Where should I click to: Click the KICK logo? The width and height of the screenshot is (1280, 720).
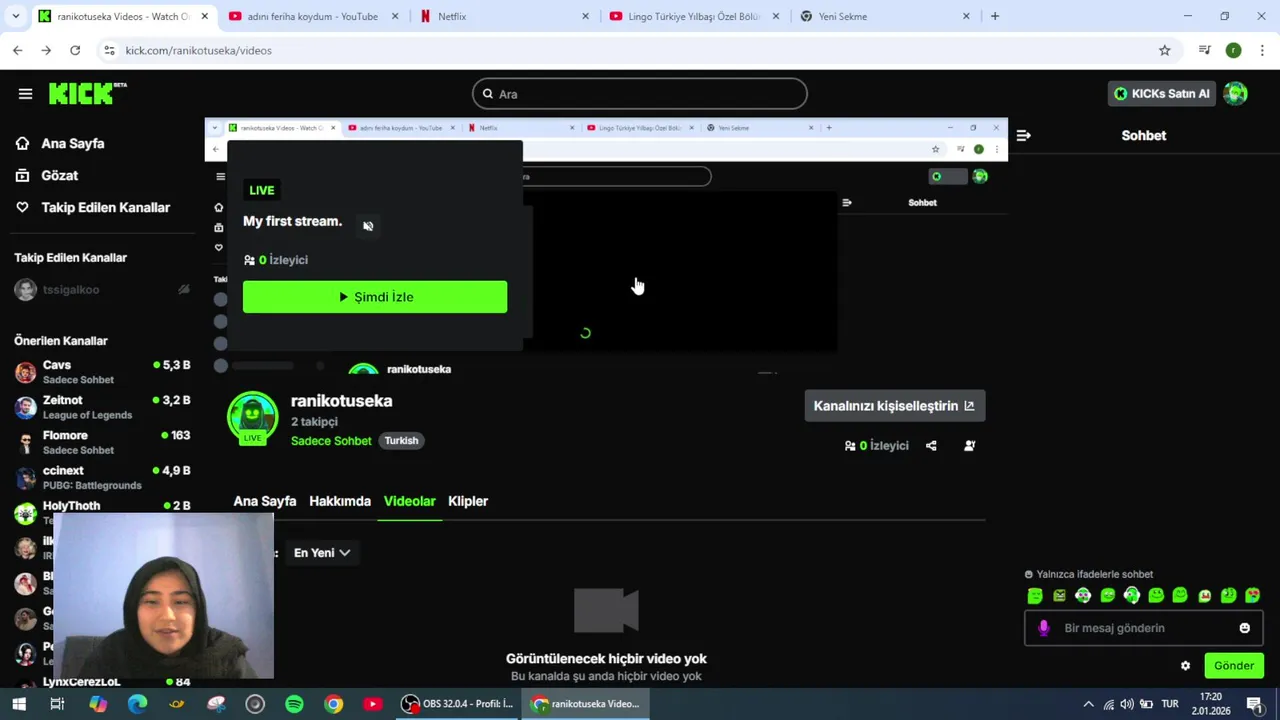[88, 93]
